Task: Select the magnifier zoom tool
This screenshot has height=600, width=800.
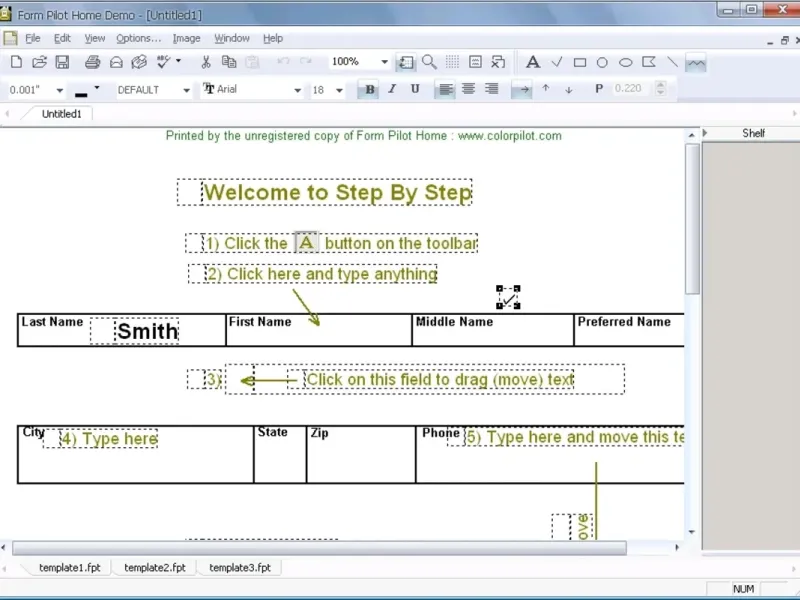Action: (x=429, y=62)
